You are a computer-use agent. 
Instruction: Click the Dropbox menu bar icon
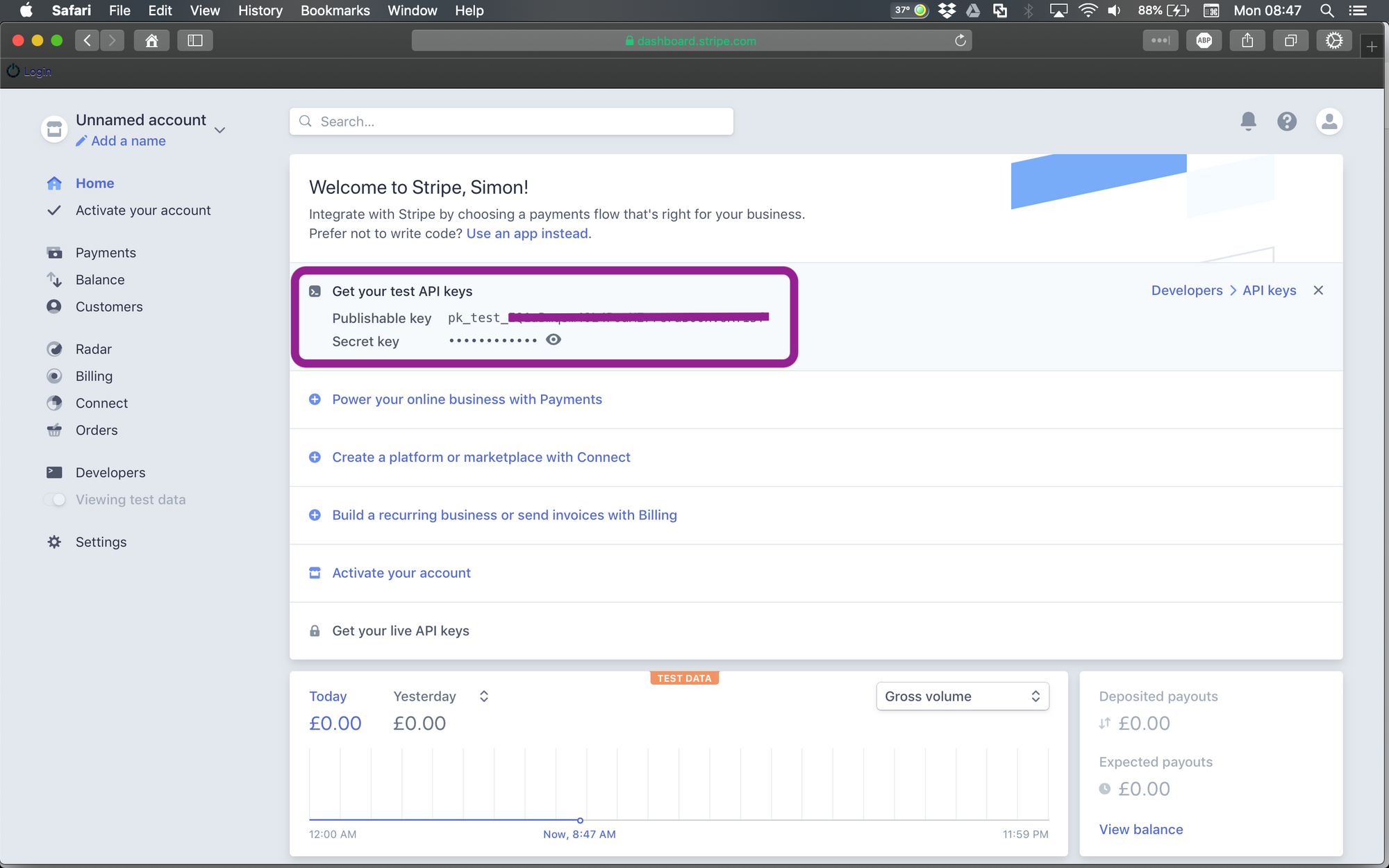947,10
